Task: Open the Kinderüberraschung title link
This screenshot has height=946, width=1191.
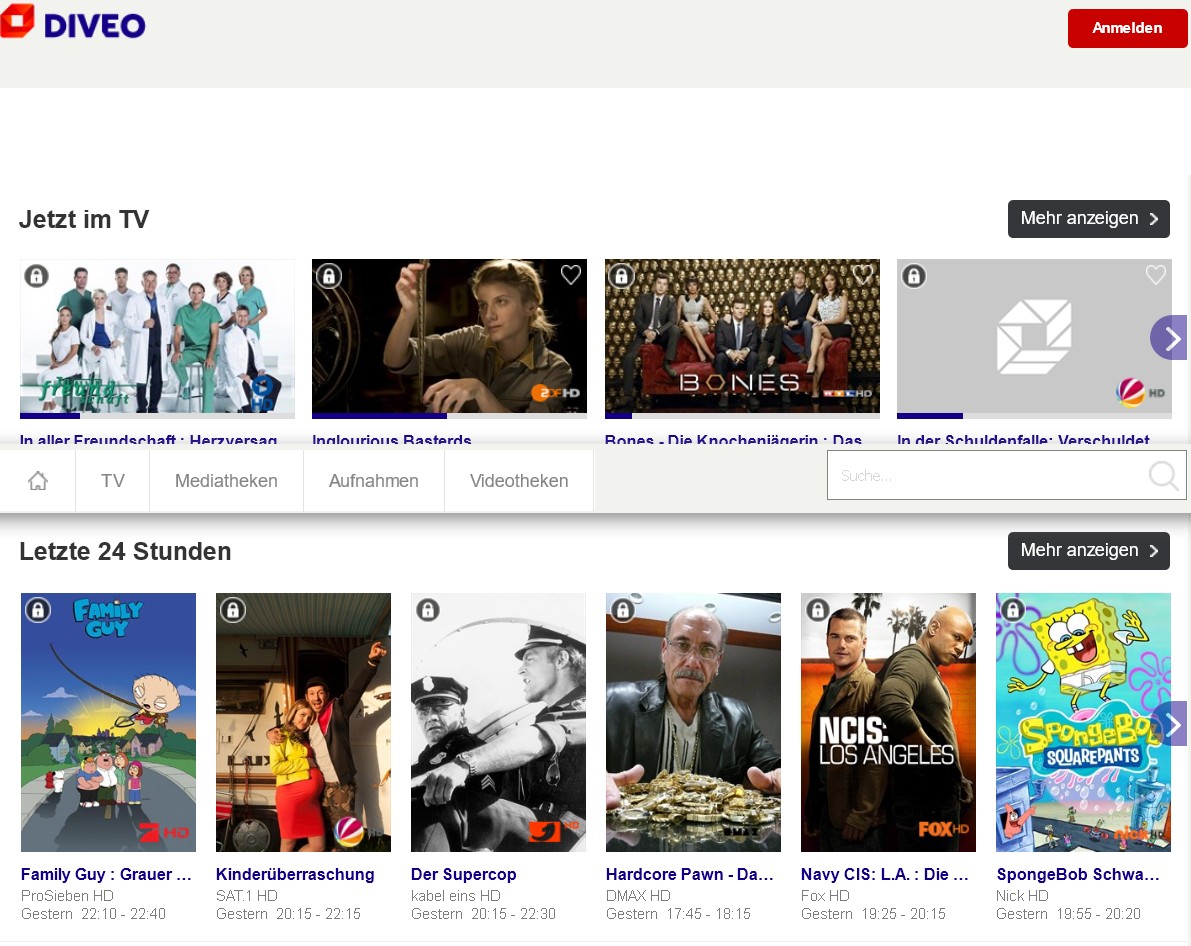Action: (295, 875)
